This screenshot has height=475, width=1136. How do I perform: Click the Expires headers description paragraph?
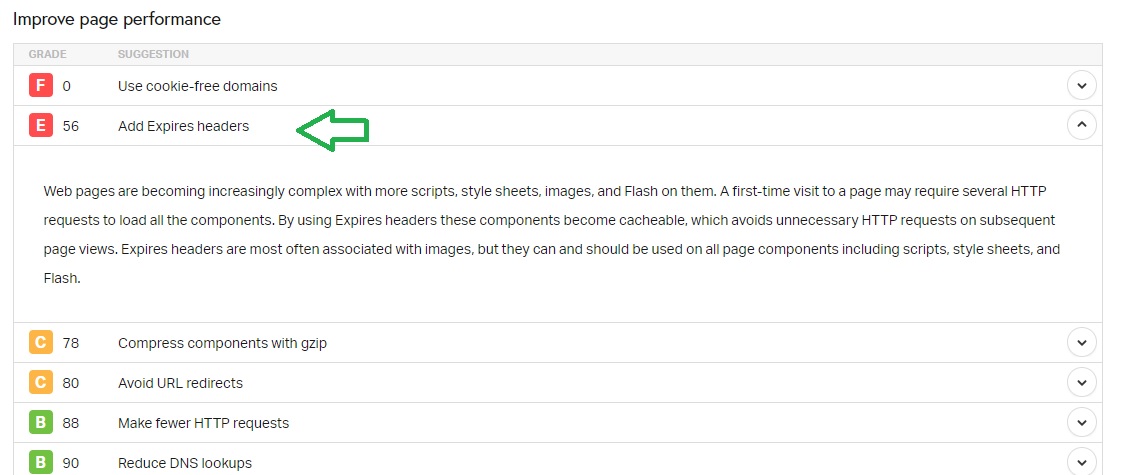click(552, 235)
